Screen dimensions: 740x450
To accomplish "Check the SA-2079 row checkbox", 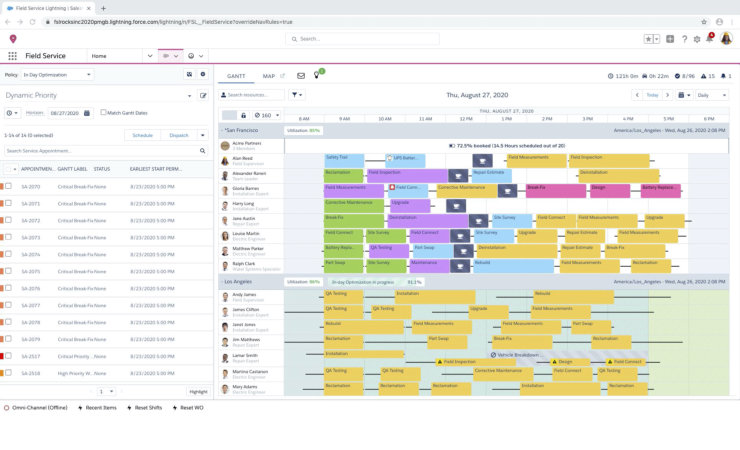I will 8,339.
